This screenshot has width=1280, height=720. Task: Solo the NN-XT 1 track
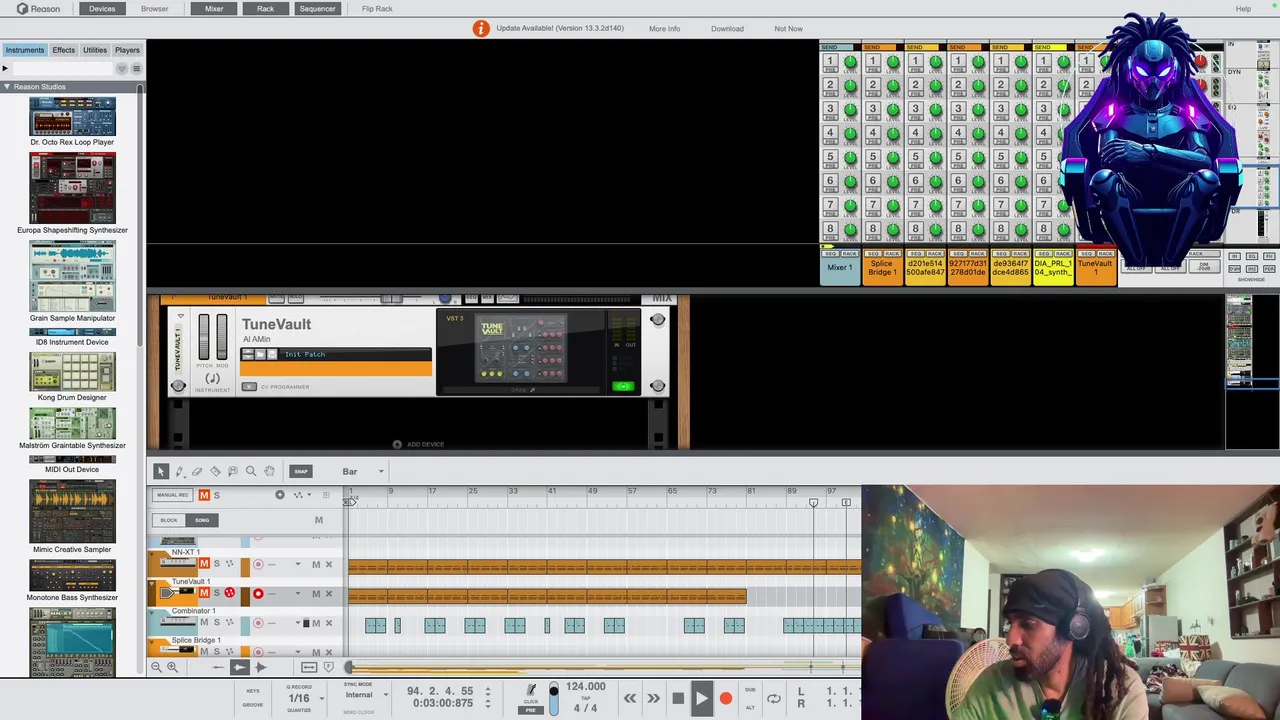tap(216, 565)
